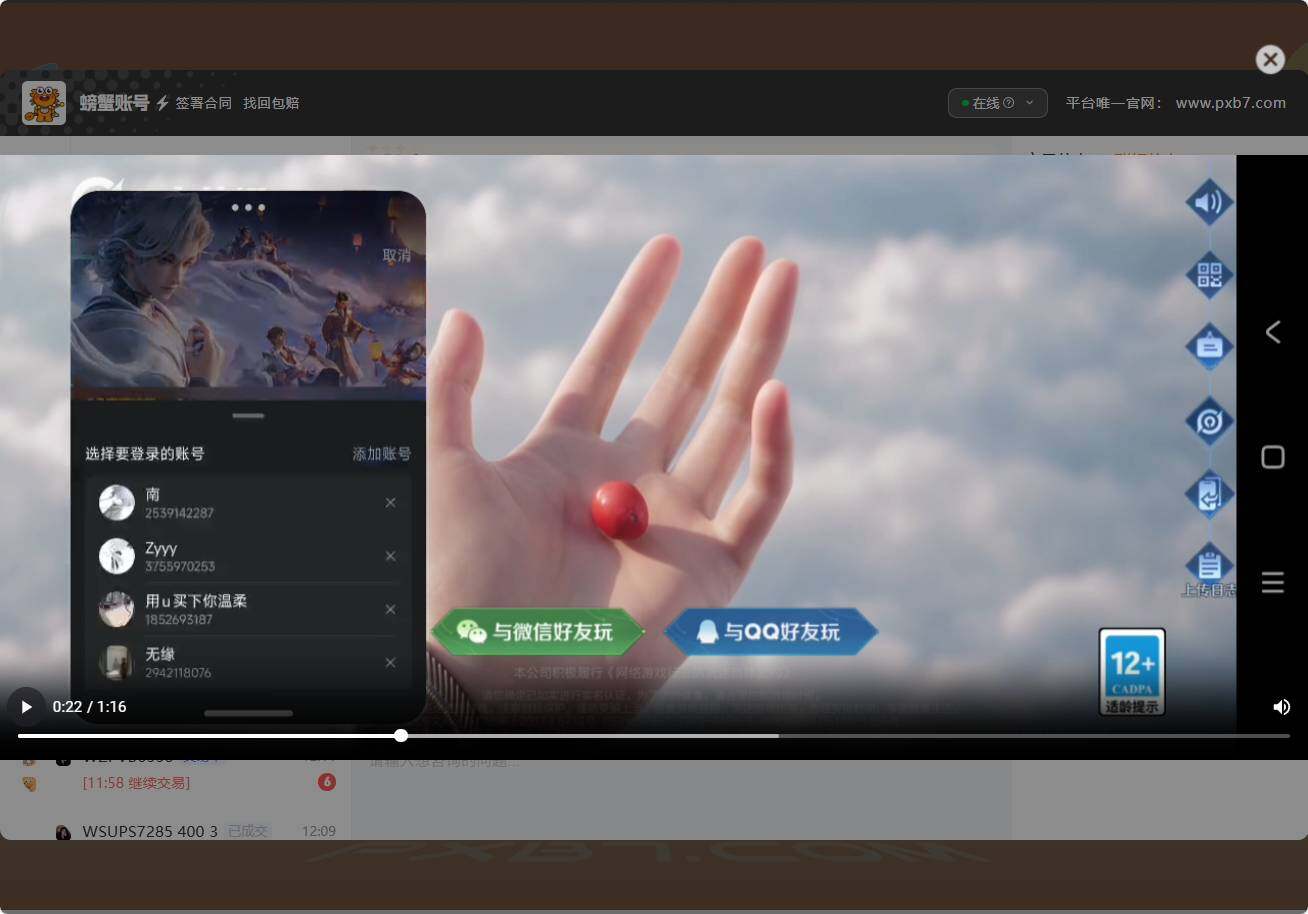Click the lightning bolt icon beside 螃蟹账号

pyautogui.click(x=162, y=103)
